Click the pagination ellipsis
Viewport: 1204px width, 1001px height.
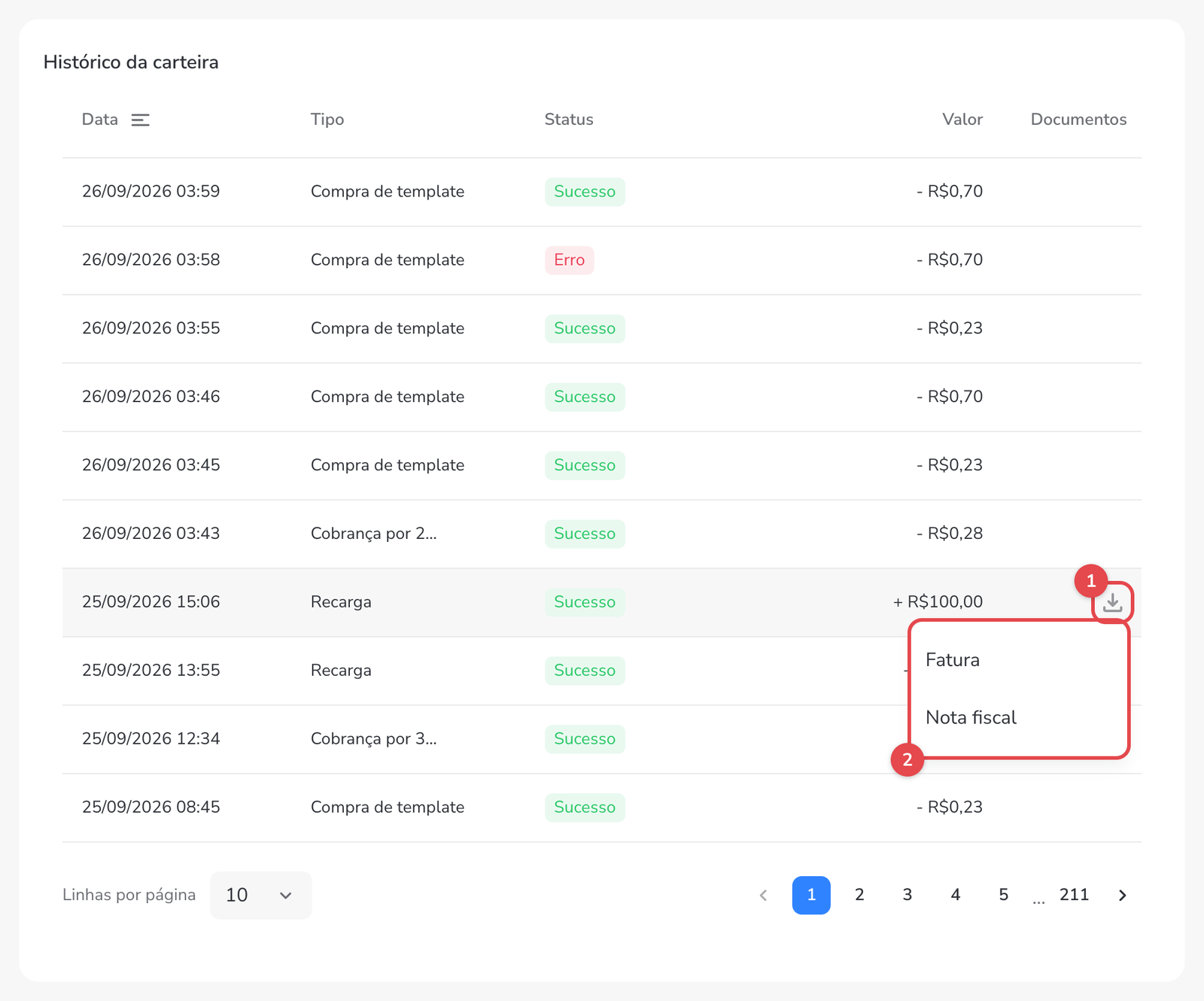point(1038,900)
